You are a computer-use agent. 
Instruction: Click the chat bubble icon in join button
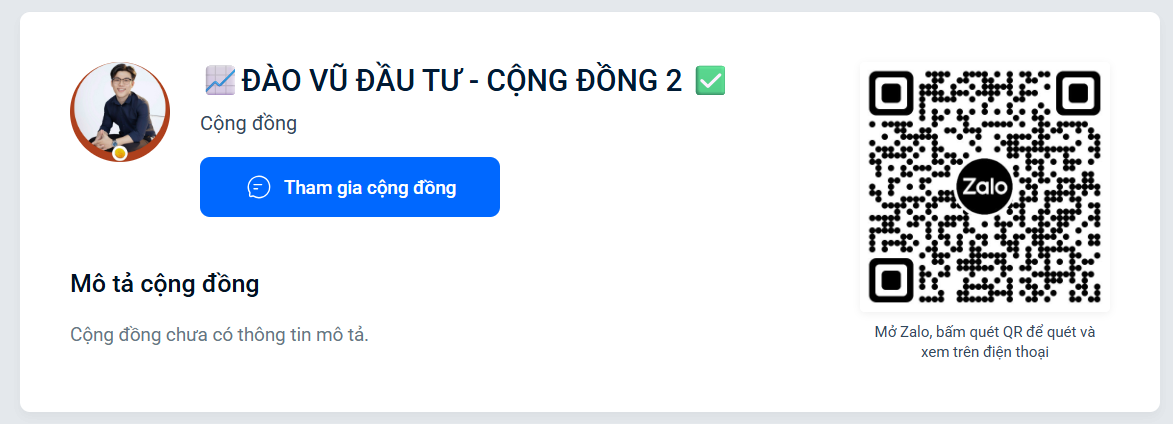point(259,187)
